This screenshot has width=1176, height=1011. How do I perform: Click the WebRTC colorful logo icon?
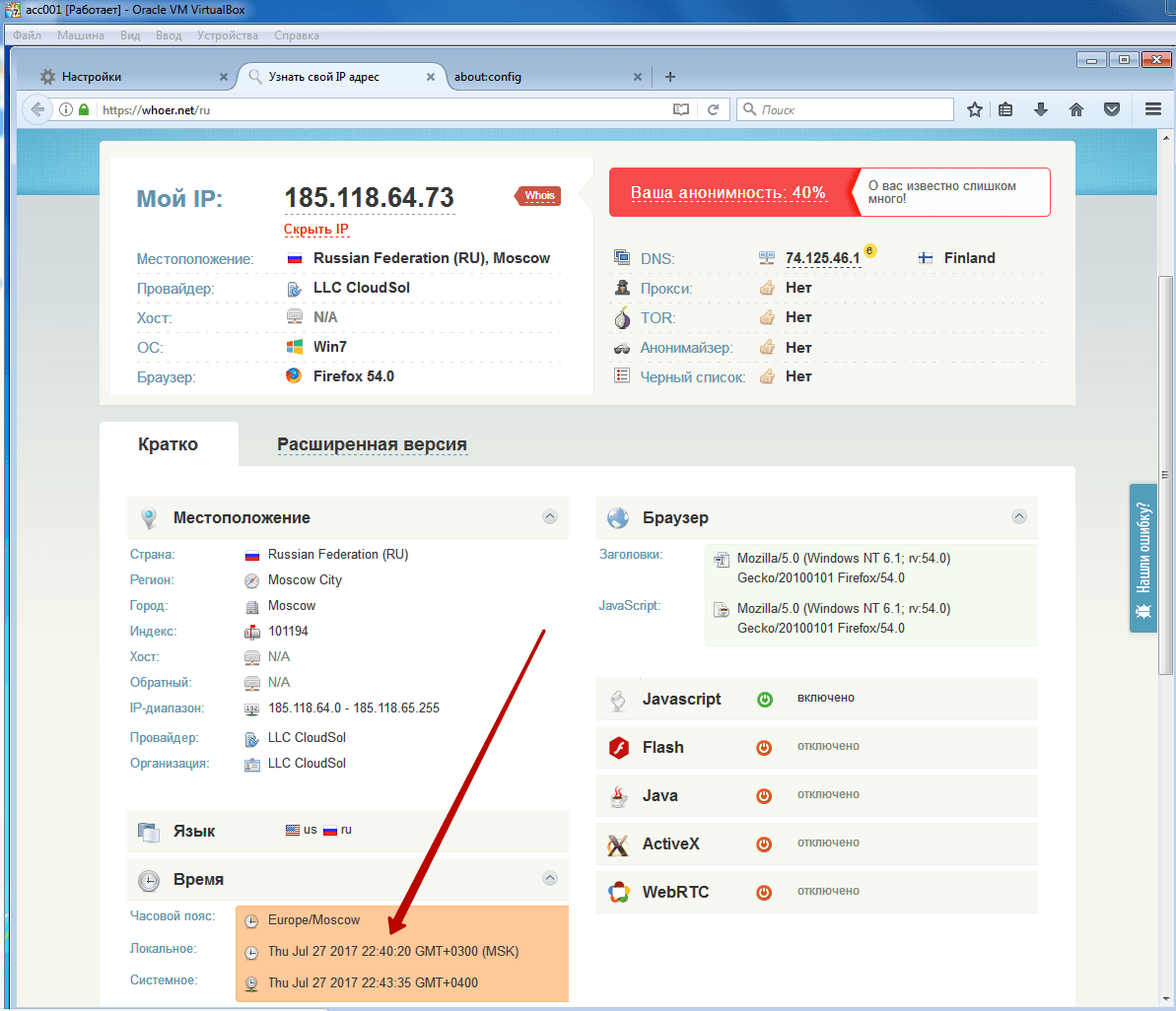coord(619,892)
